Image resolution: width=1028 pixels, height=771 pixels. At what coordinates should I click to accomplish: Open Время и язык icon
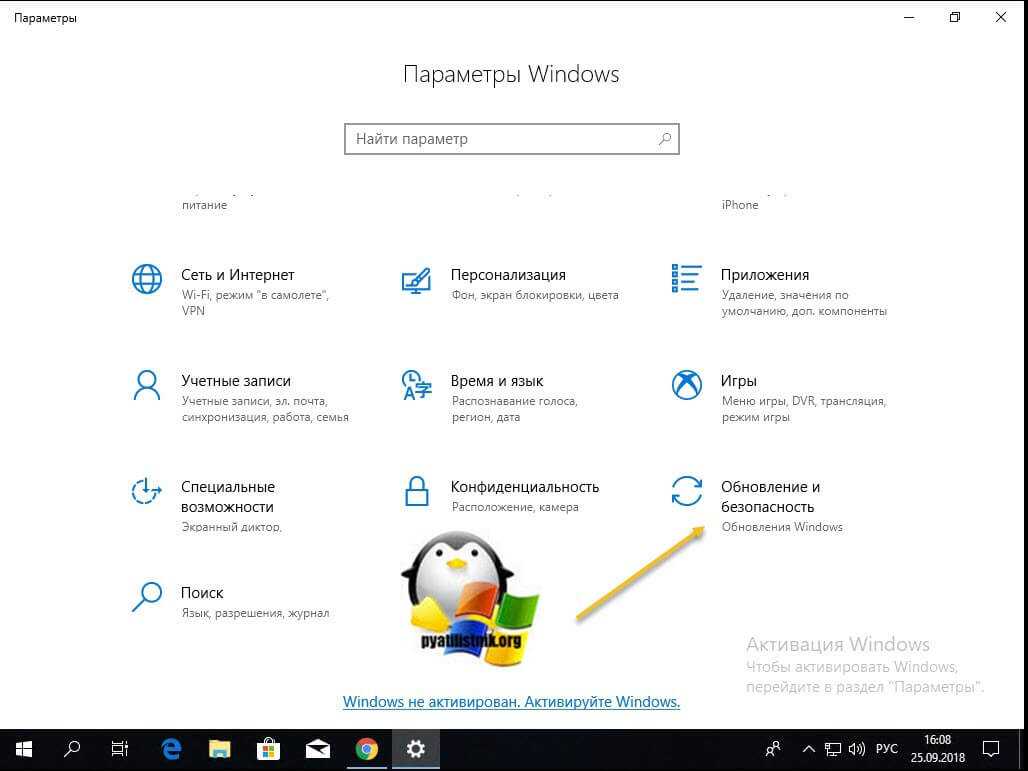pyautogui.click(x=416, y=385)
